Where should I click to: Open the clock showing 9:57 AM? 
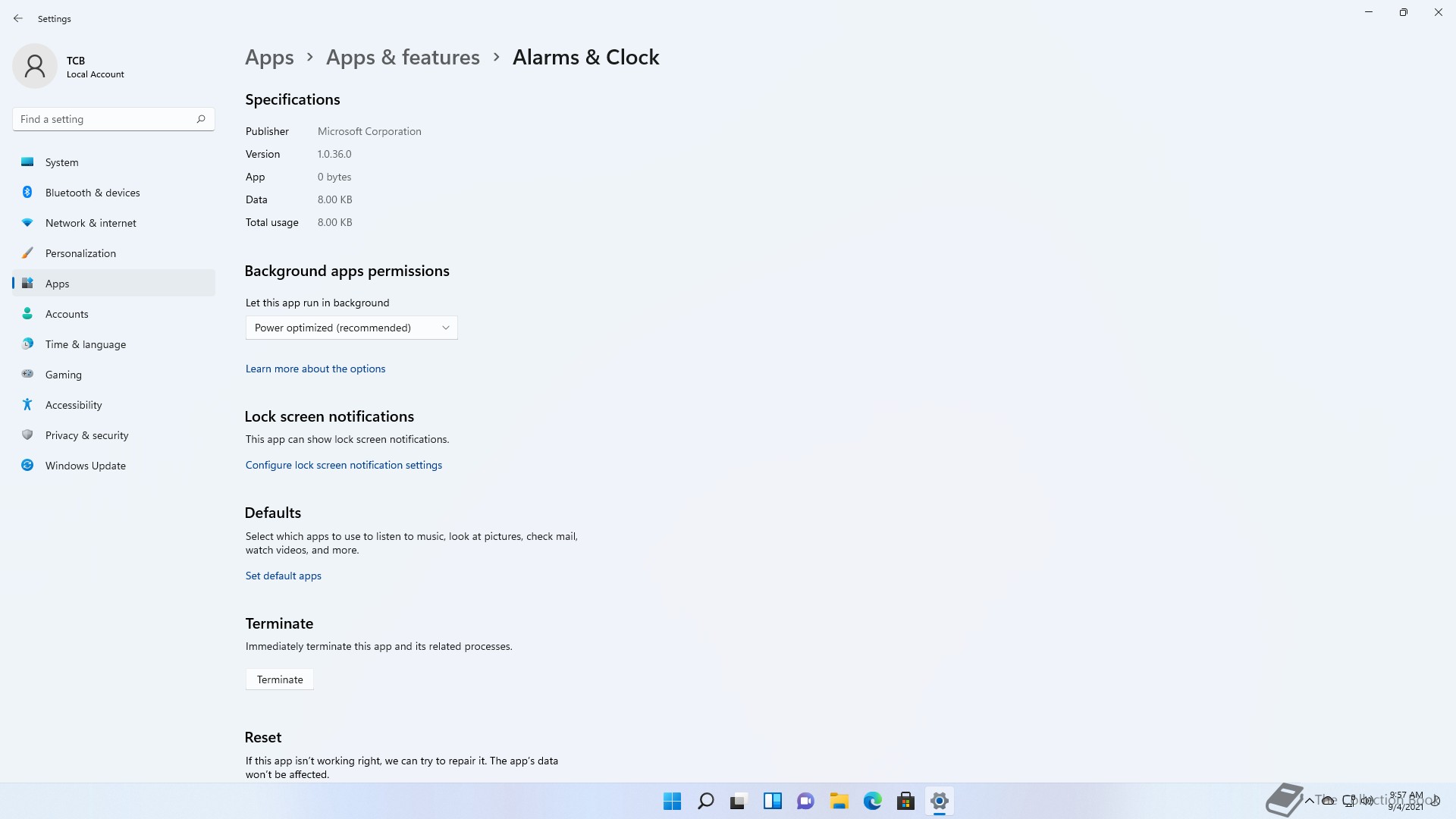1406,801
